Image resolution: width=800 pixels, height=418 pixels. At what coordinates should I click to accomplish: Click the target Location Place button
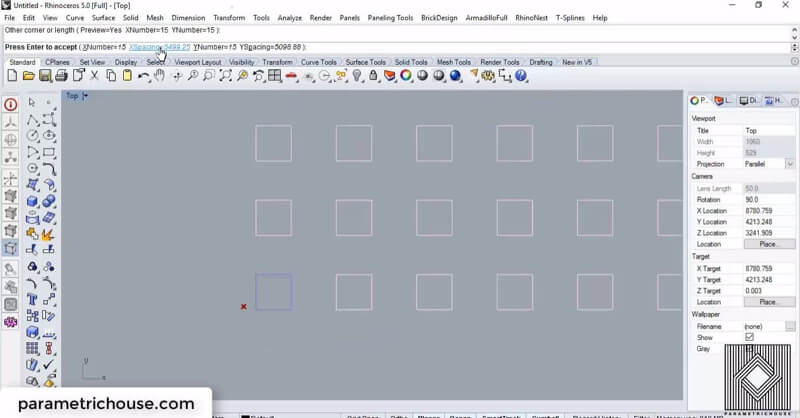(x=768, y=302)
